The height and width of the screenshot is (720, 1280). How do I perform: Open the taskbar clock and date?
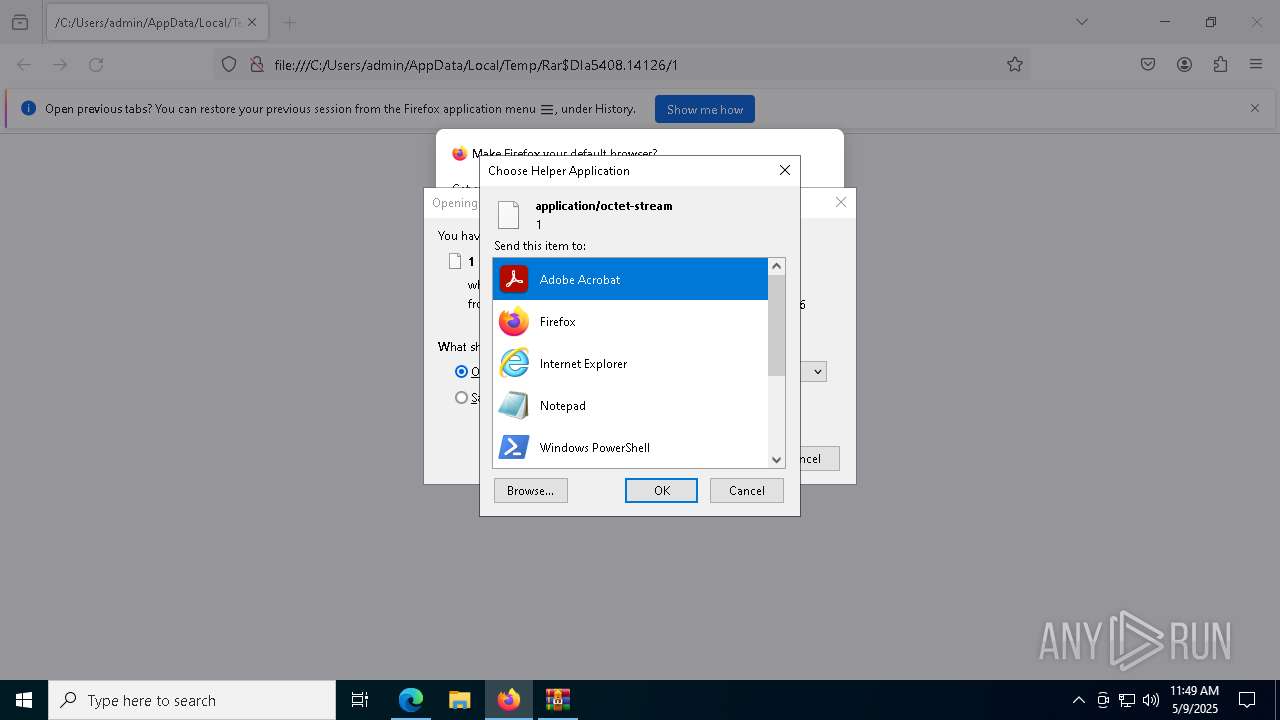click(x=1195, y=700)
